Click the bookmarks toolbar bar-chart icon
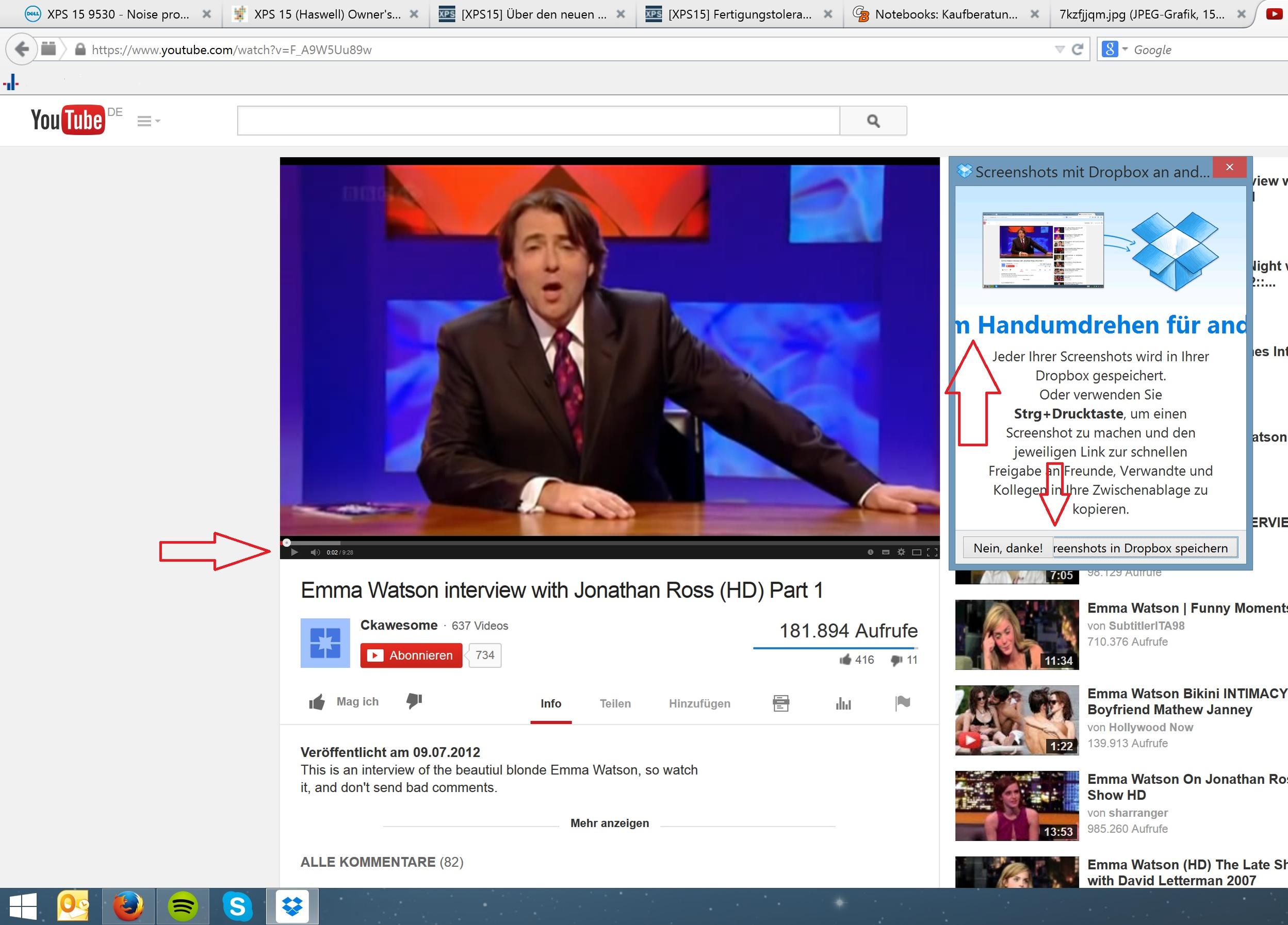Viewport: 1288px width, 925px height. (x=11, y=83)
